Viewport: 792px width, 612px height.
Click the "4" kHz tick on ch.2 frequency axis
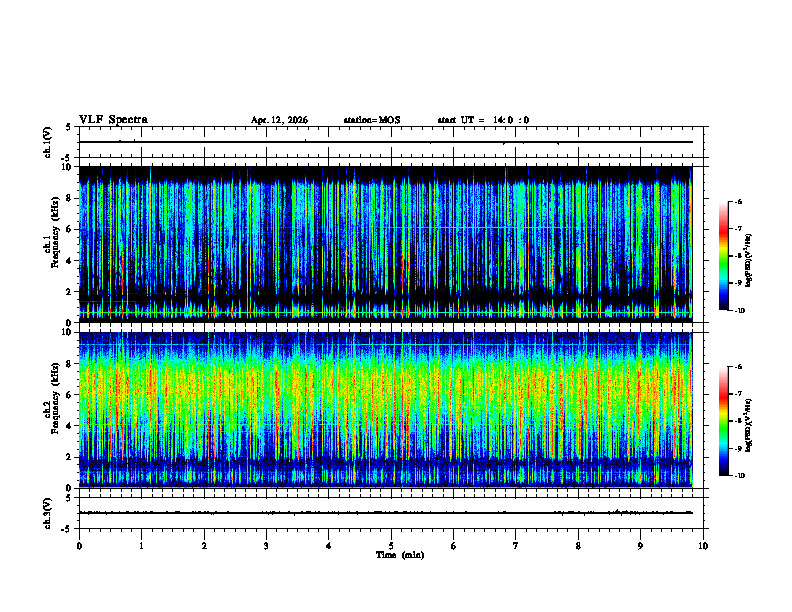[70, 426]
